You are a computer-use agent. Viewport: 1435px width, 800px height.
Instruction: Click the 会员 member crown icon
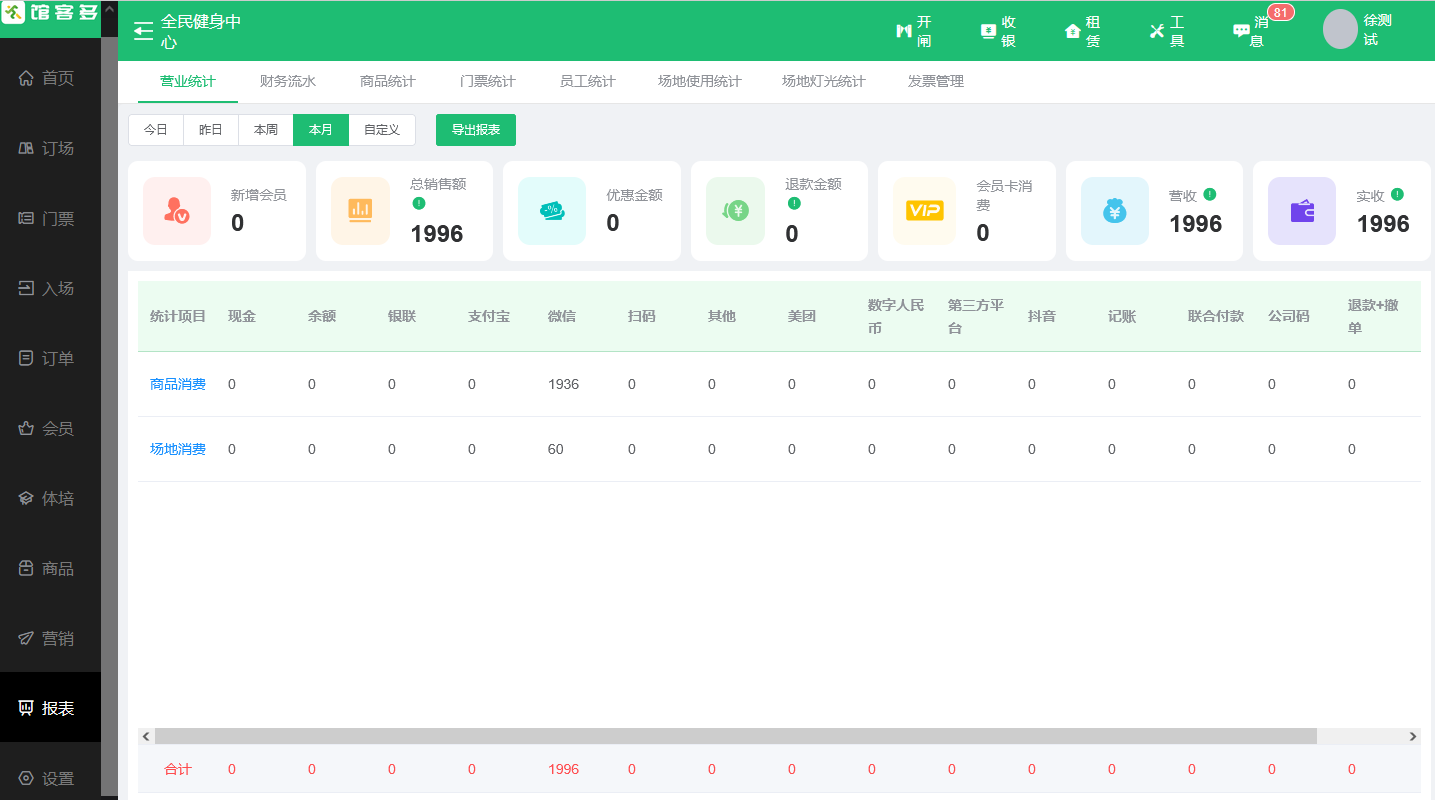tap(26, 428)
